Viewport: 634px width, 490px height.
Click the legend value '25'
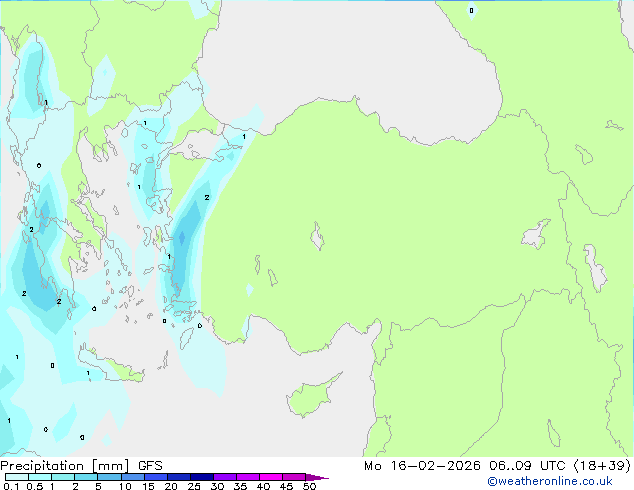(194, 486)
